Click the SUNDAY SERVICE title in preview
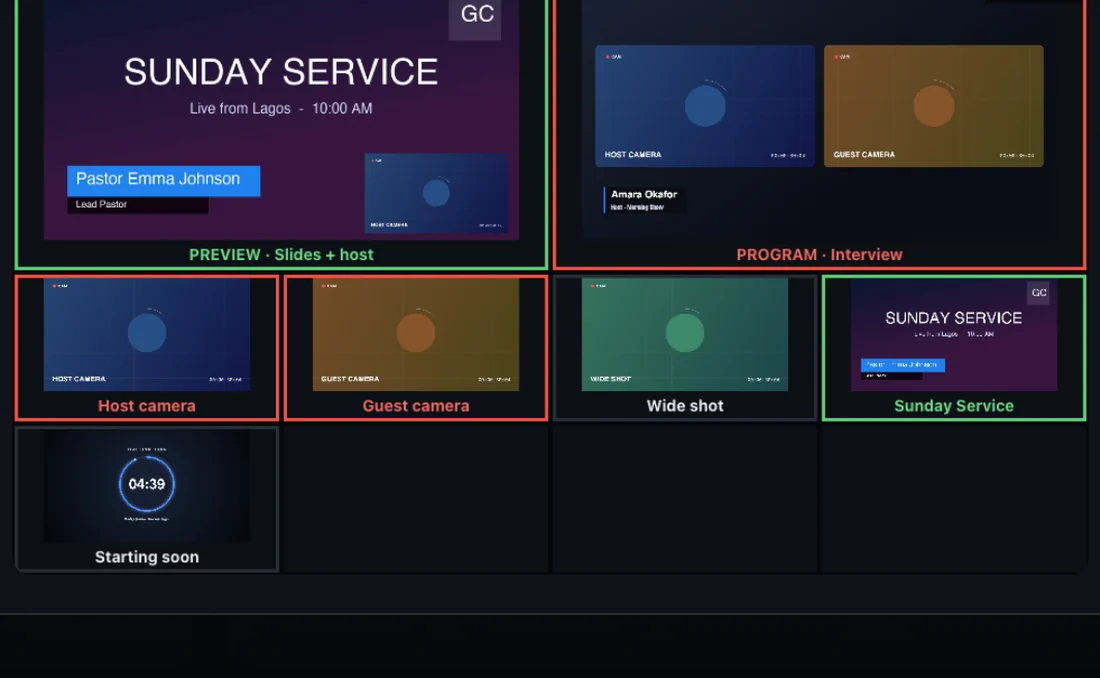Viewport: 1100px width, 678px height. pos(281,72)
